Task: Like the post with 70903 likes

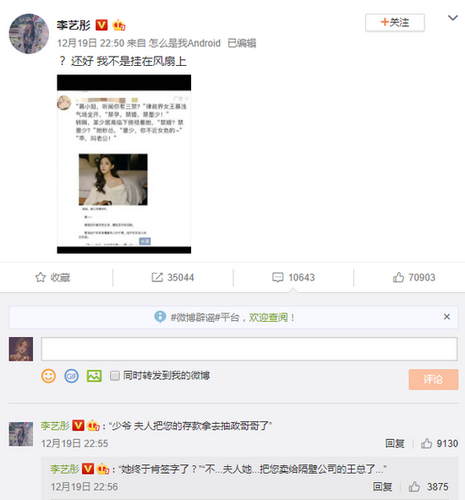Action: pyautogui.click(x=398, y=277)
